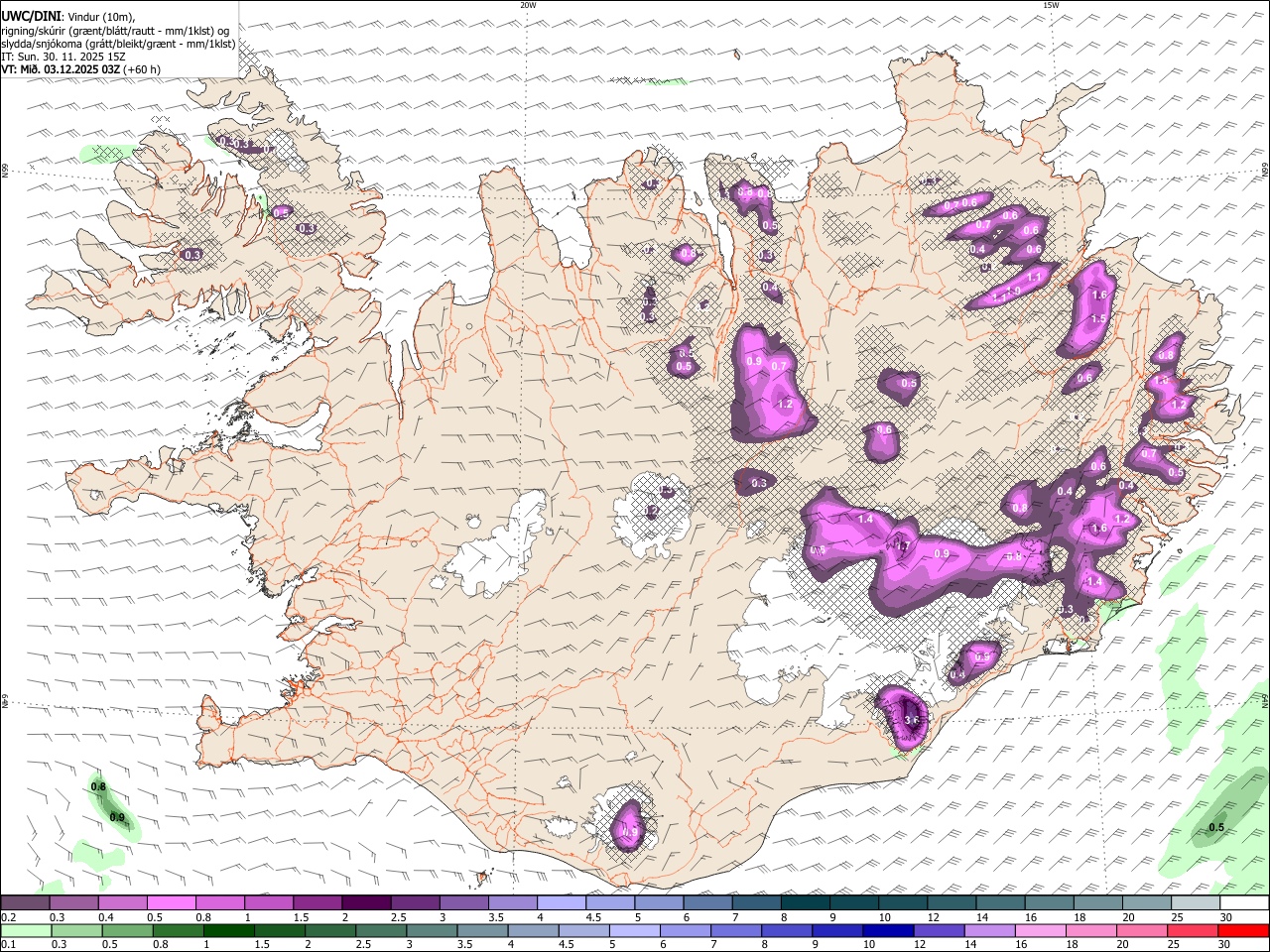
Task: Click lower legend swatch between 25 and 30
Action: (x=1194, y=931)
